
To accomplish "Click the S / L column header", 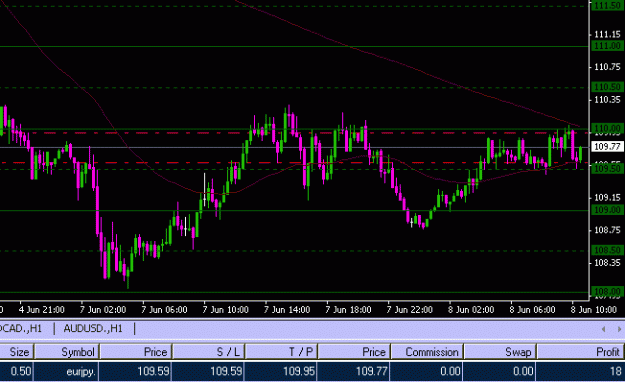I will pyautogui.click(x=208, y=352).
